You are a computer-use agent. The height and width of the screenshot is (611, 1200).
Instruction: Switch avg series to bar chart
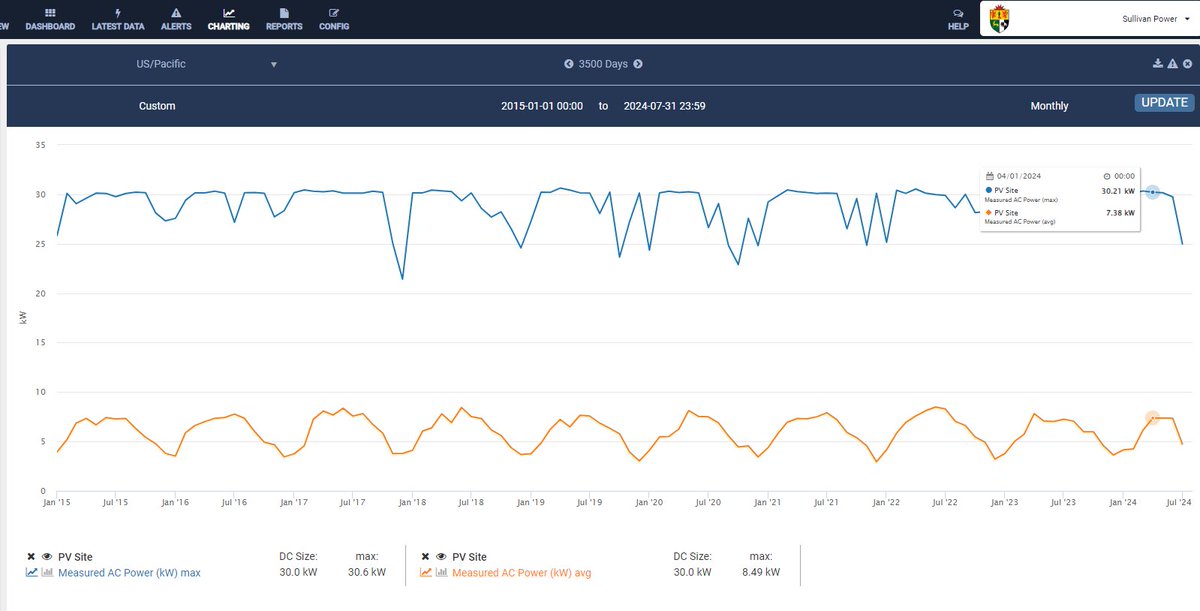[441, 573]
